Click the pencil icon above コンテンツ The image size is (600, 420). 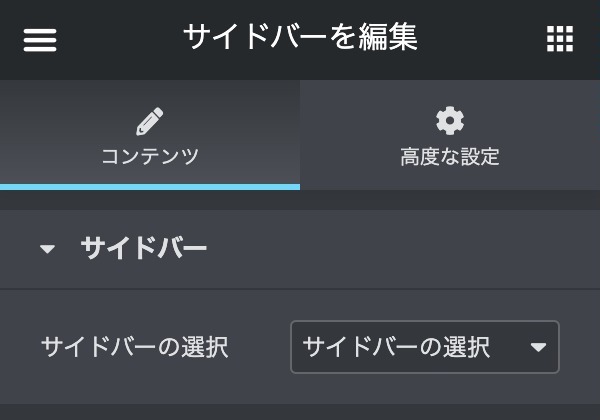point(150,122)
